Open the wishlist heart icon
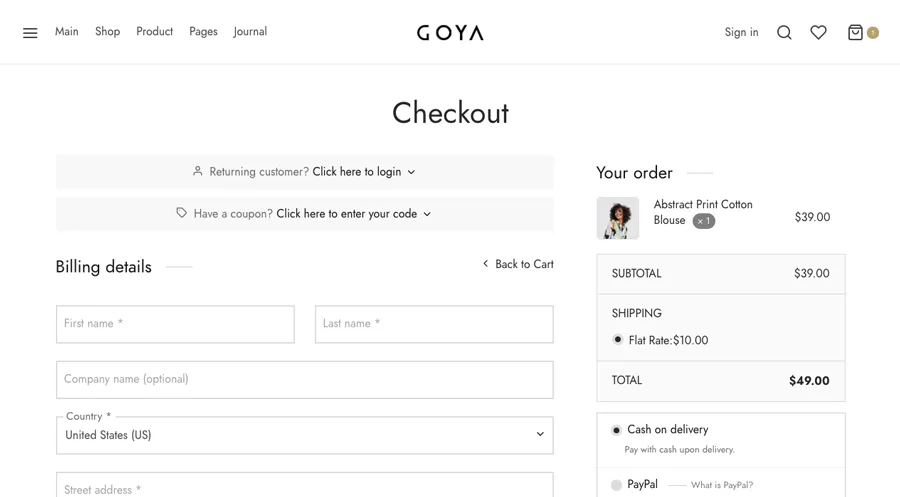 point(818,32)
